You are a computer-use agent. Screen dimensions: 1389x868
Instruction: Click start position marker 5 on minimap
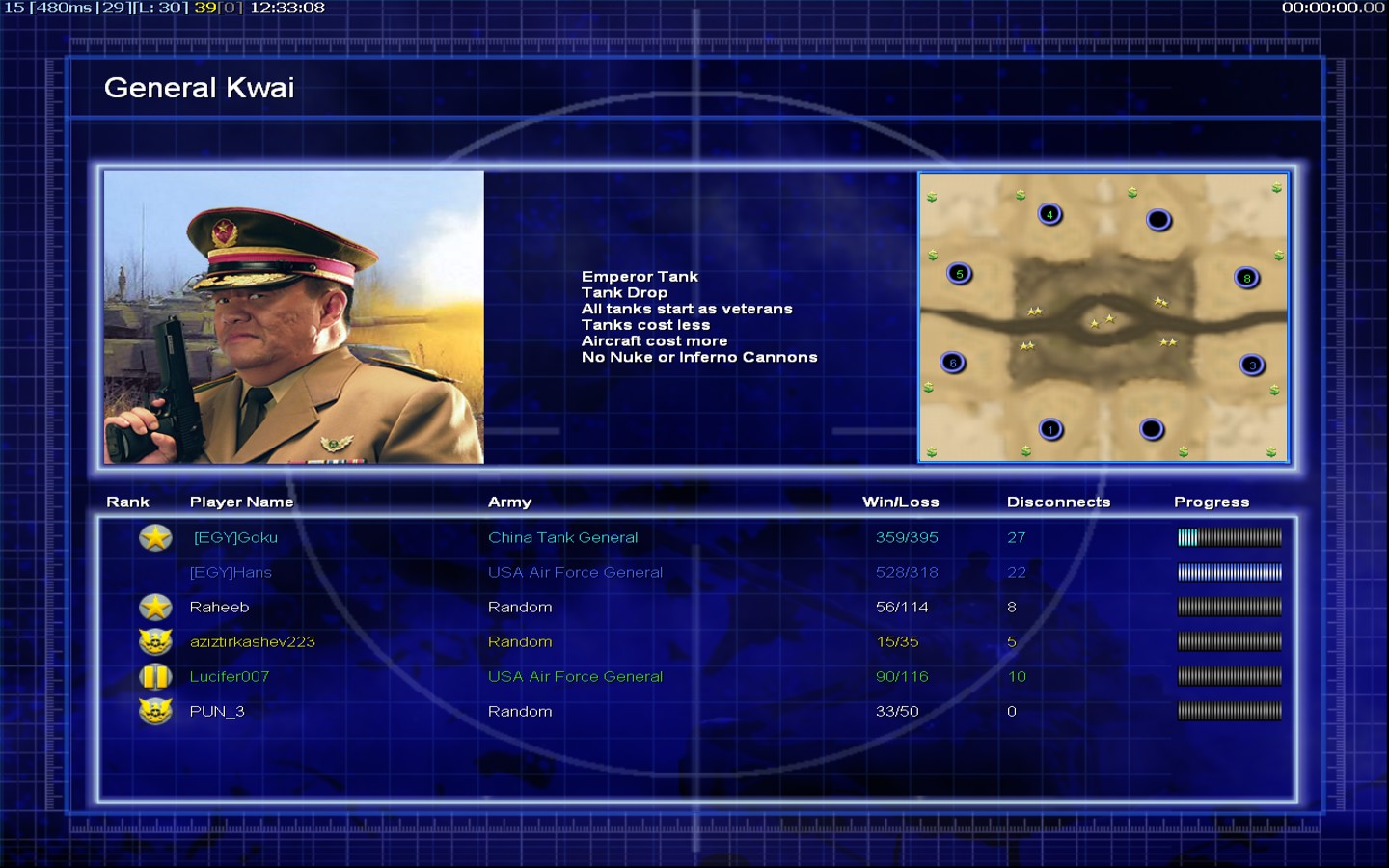coord(959,274)
